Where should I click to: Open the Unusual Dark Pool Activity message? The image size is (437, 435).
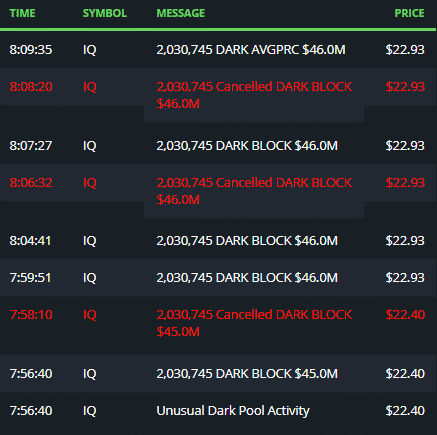[233, 411]
